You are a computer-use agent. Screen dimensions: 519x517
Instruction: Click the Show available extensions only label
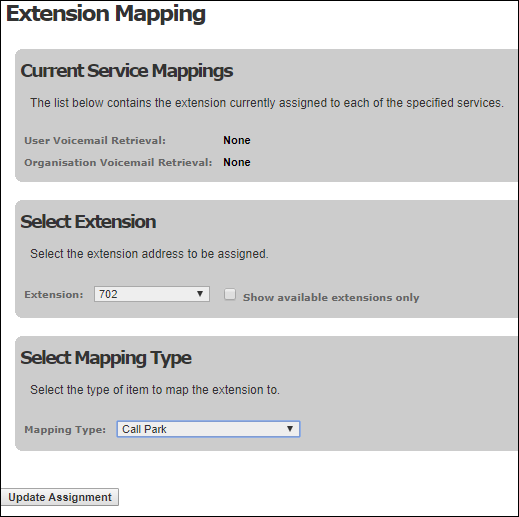point(331,297)
